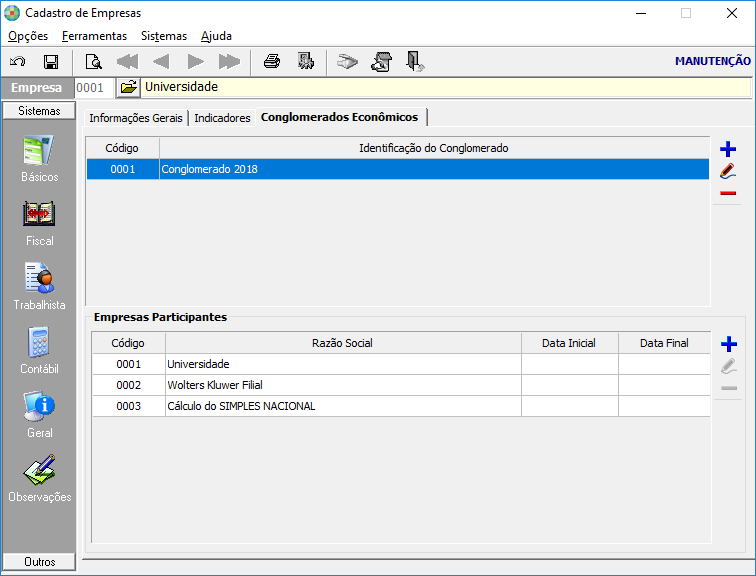Click Data Inicial cell for Universidade
The image size is (756, 576).
569,364
